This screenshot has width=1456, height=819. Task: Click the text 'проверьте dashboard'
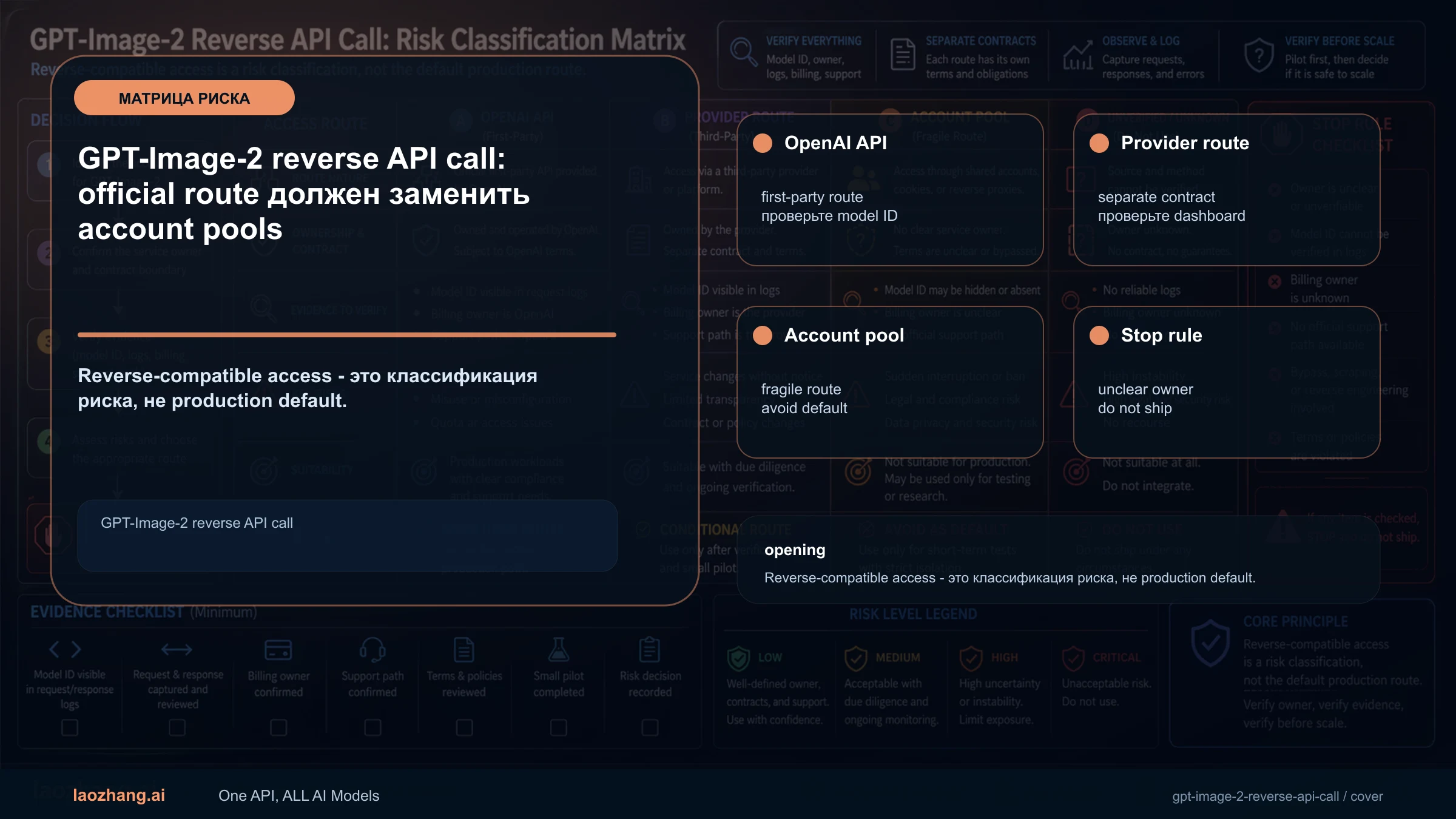tap(1171, 216)
